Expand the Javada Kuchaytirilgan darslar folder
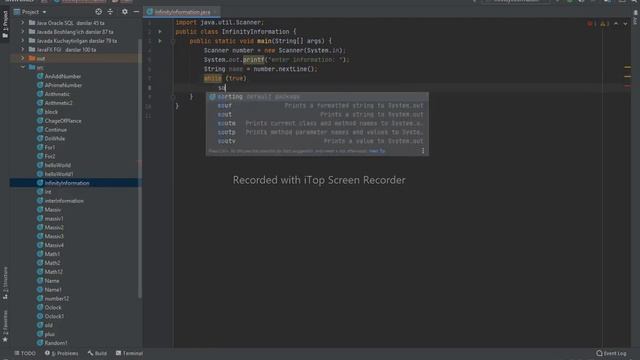Image resolution: width=640 pixels, height=360 pixels. coord(22,41)
